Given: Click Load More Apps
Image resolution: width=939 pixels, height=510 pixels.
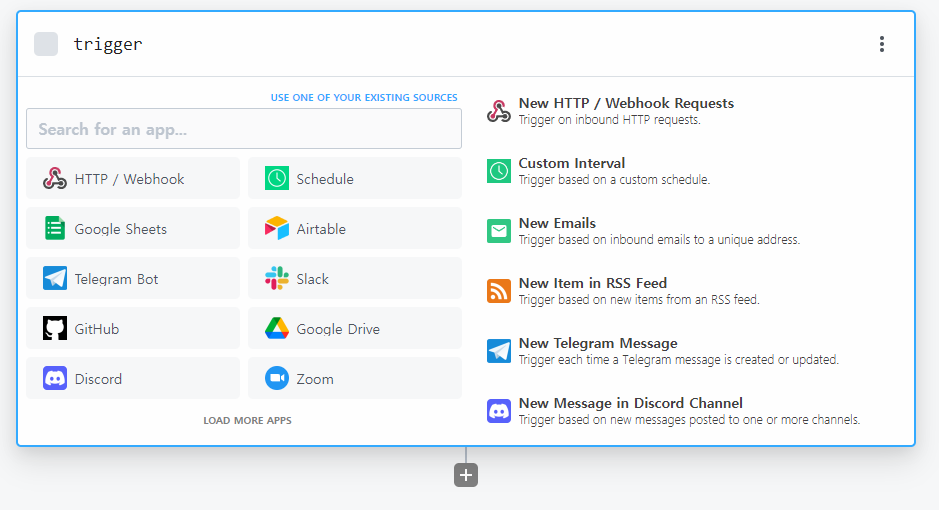Looking at the screenshot, I should coord(247,420).
